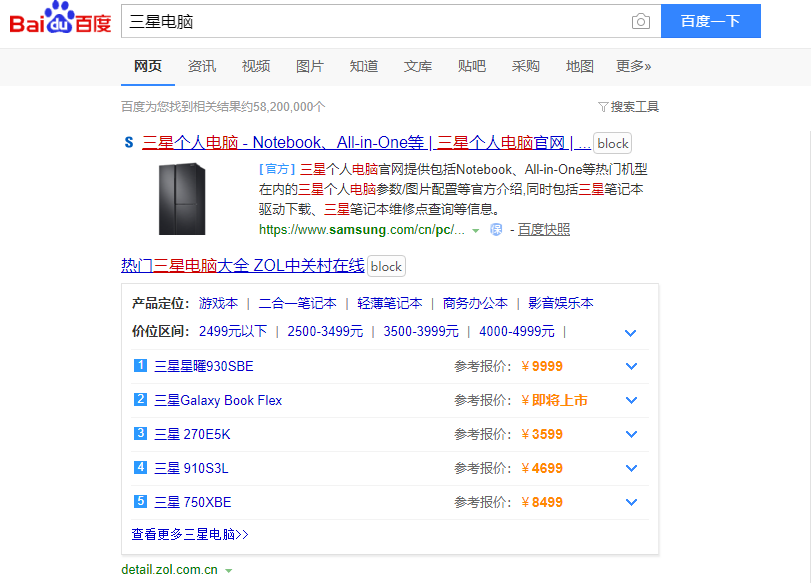811x583 pixels.
Task: Switch to the 图片 tab
Action: coord(310,66)
